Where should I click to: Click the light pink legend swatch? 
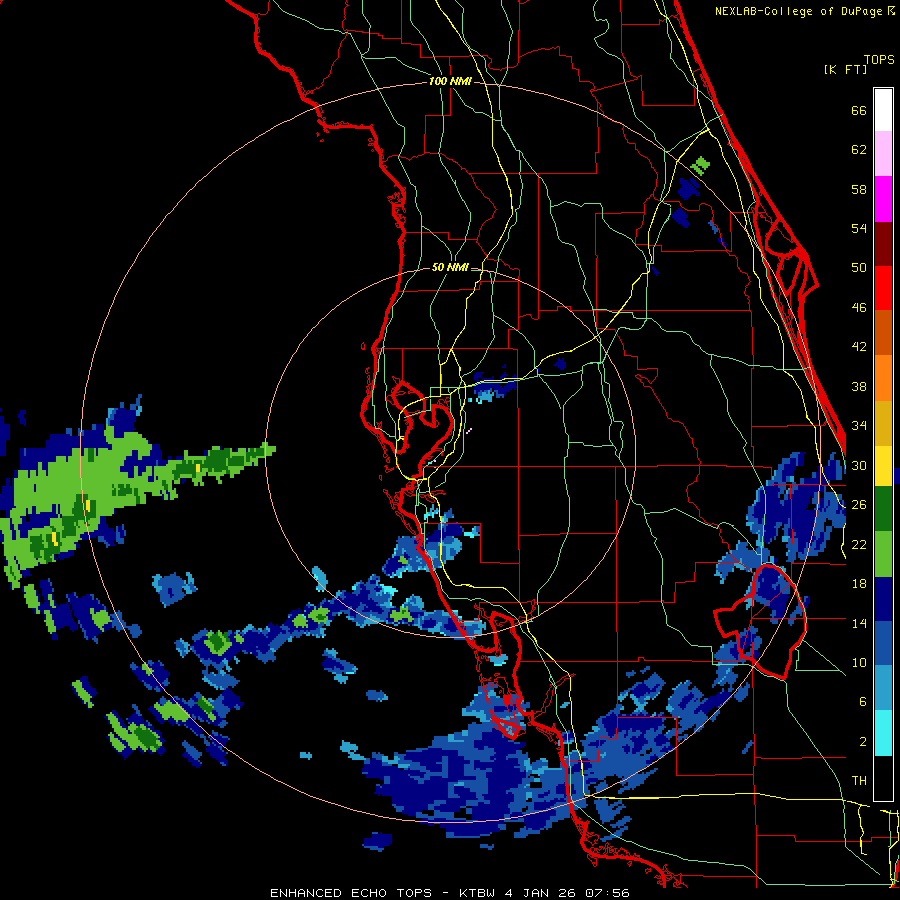(883, 153)
